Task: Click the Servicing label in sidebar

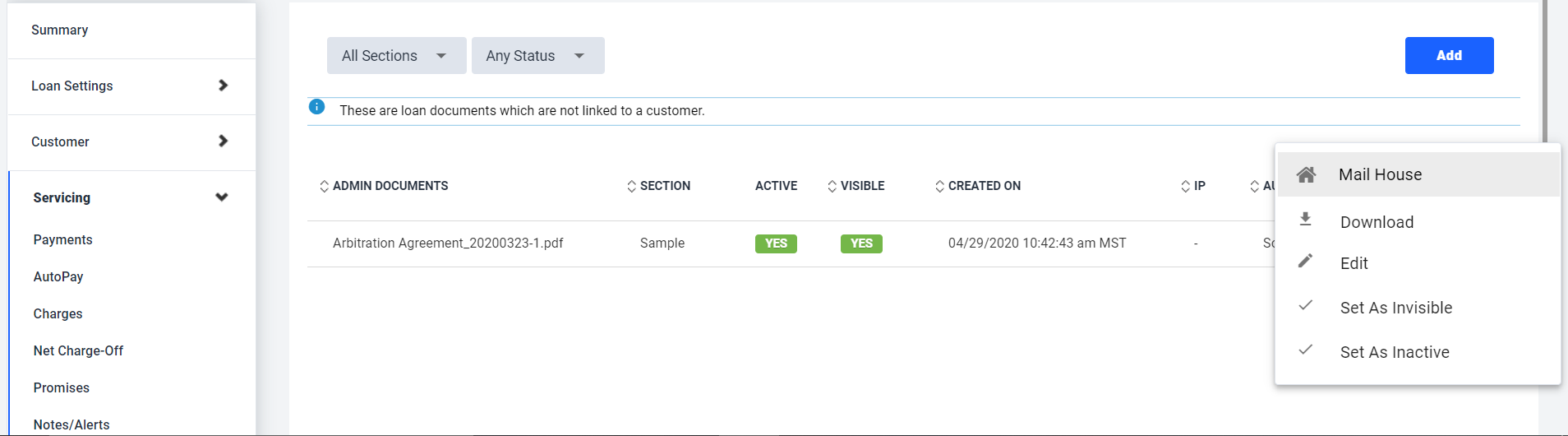Action: (62, 197)
